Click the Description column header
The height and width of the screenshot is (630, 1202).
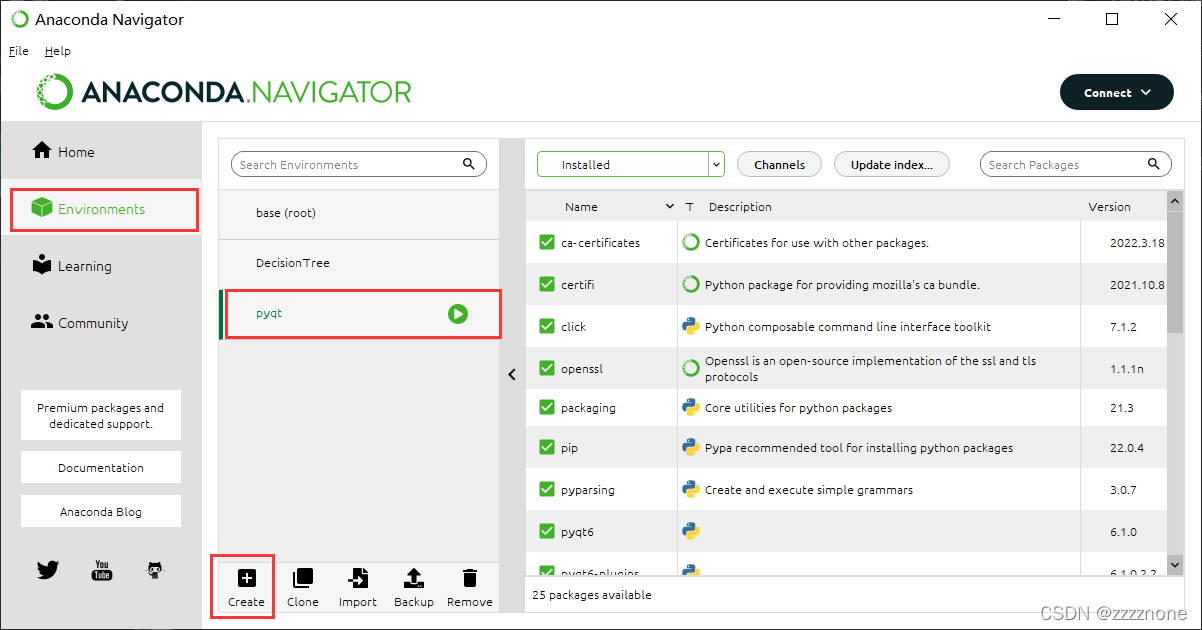pos(740,207)
